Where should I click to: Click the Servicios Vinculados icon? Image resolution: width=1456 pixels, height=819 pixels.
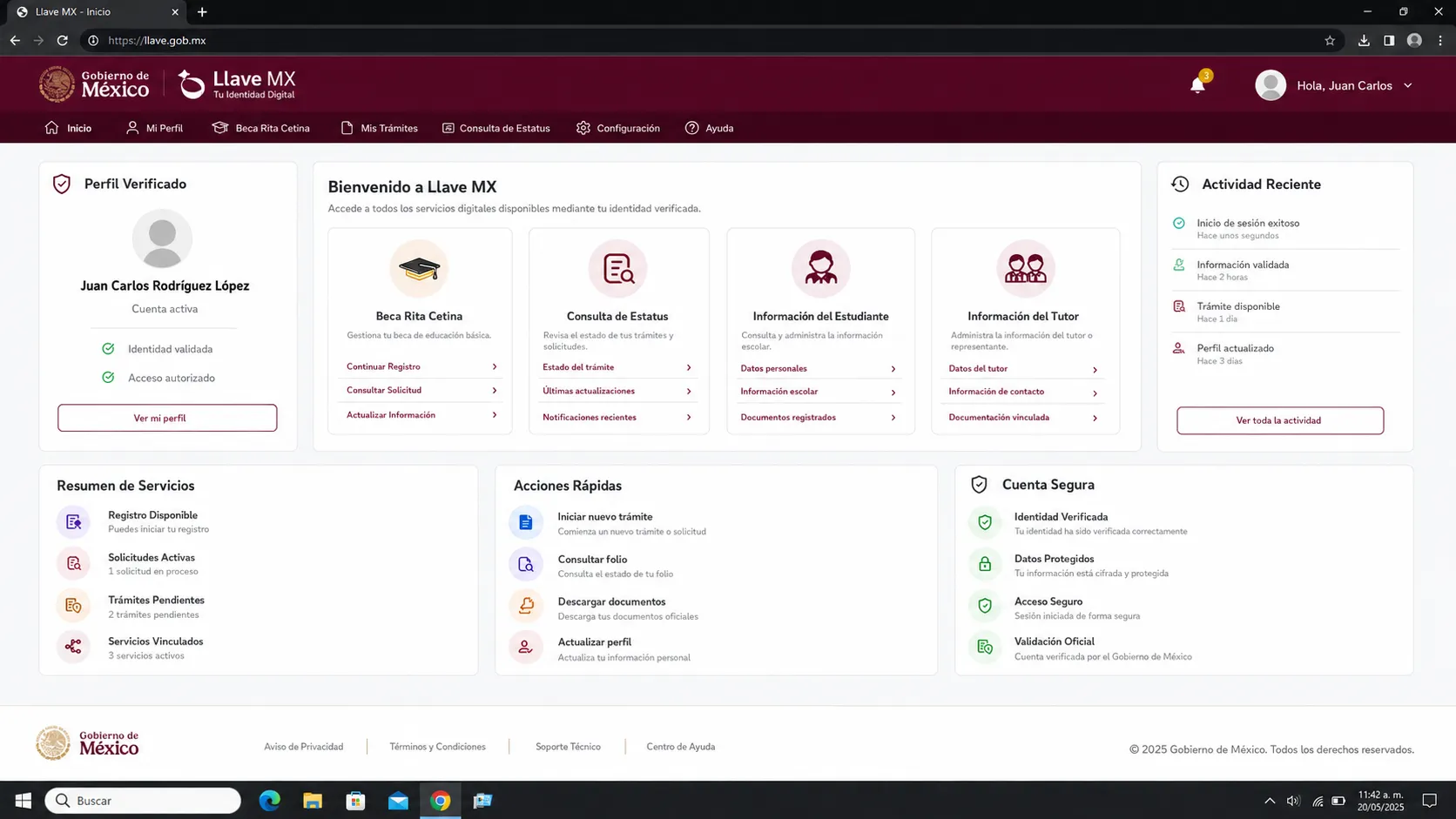(x=73, y=647)
